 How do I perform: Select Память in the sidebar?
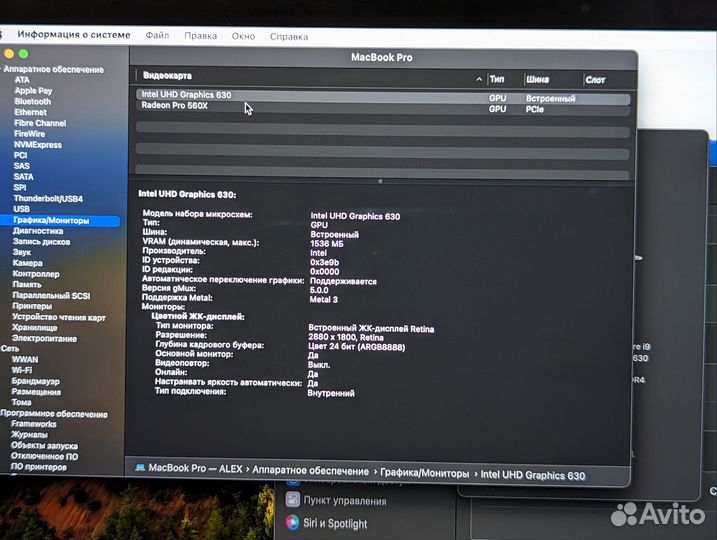click(x=27, y=284)
